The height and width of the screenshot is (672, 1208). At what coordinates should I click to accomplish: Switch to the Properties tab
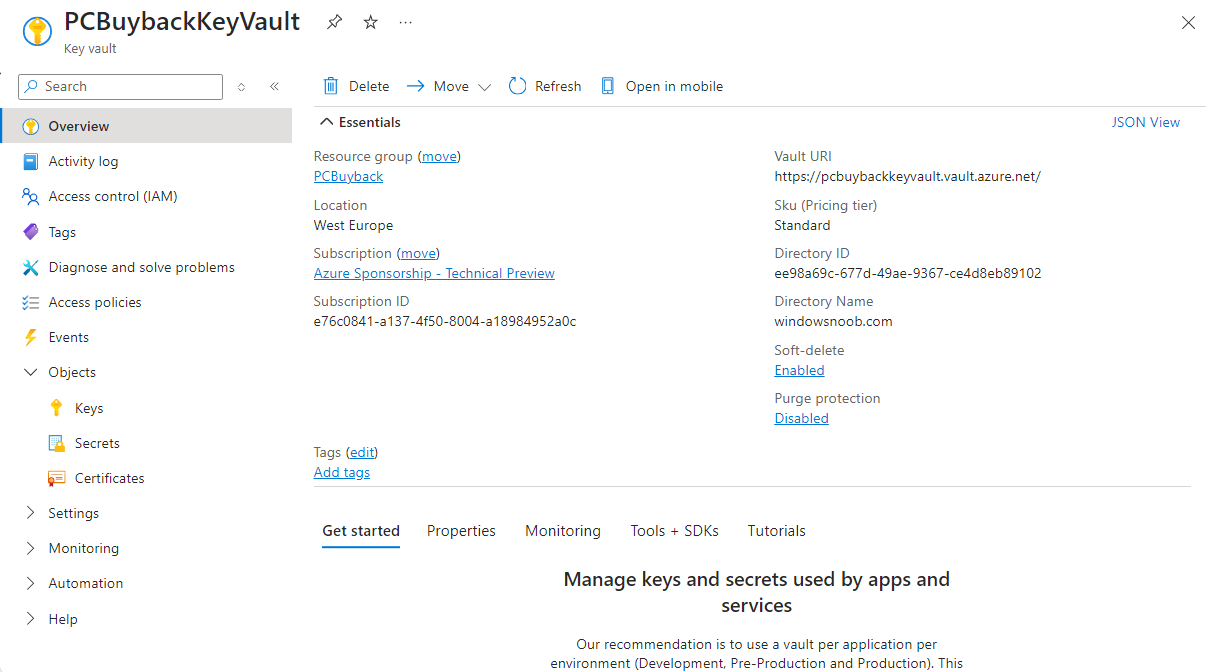[x=461, y=531]
